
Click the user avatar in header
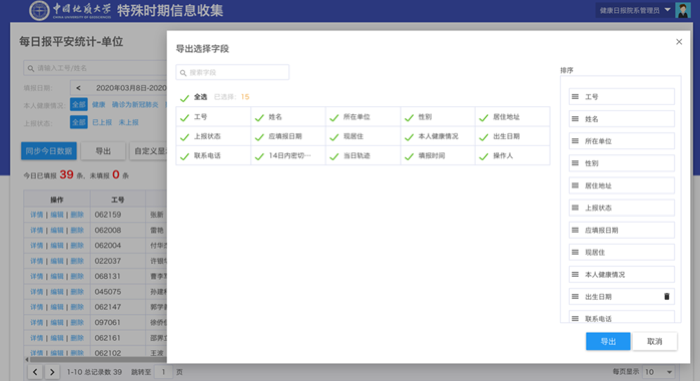coord(683,10)
